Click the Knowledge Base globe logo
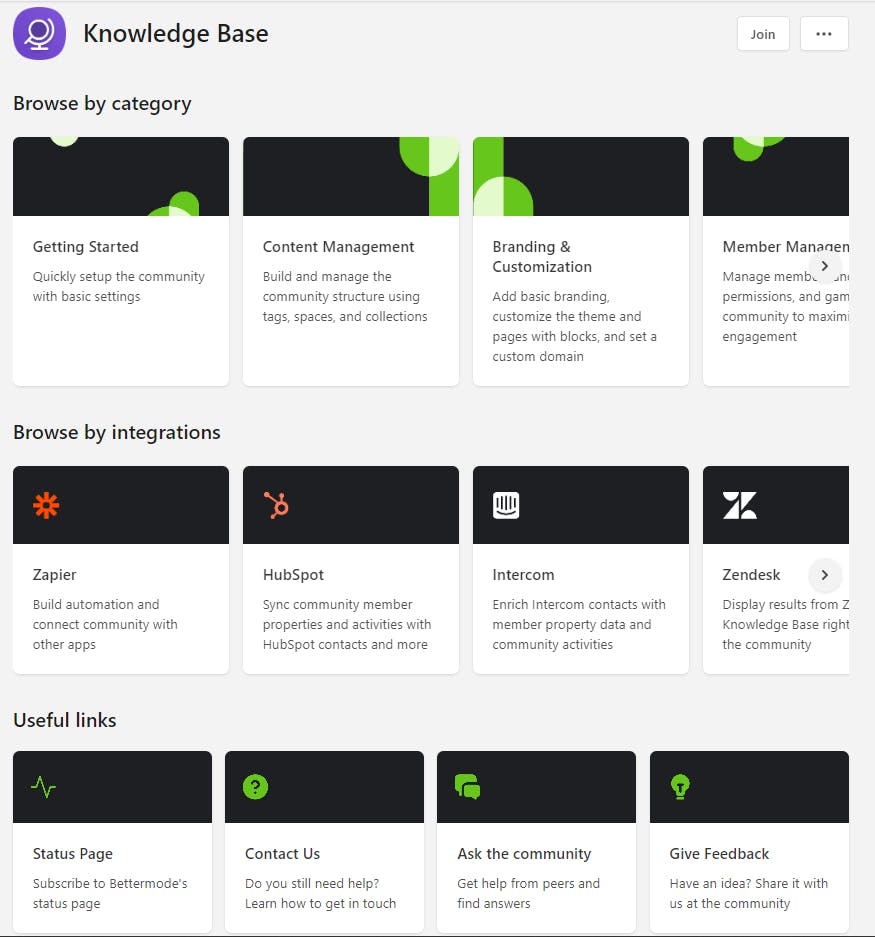Screen dimensions: 875x937 [x=39, y=33]
